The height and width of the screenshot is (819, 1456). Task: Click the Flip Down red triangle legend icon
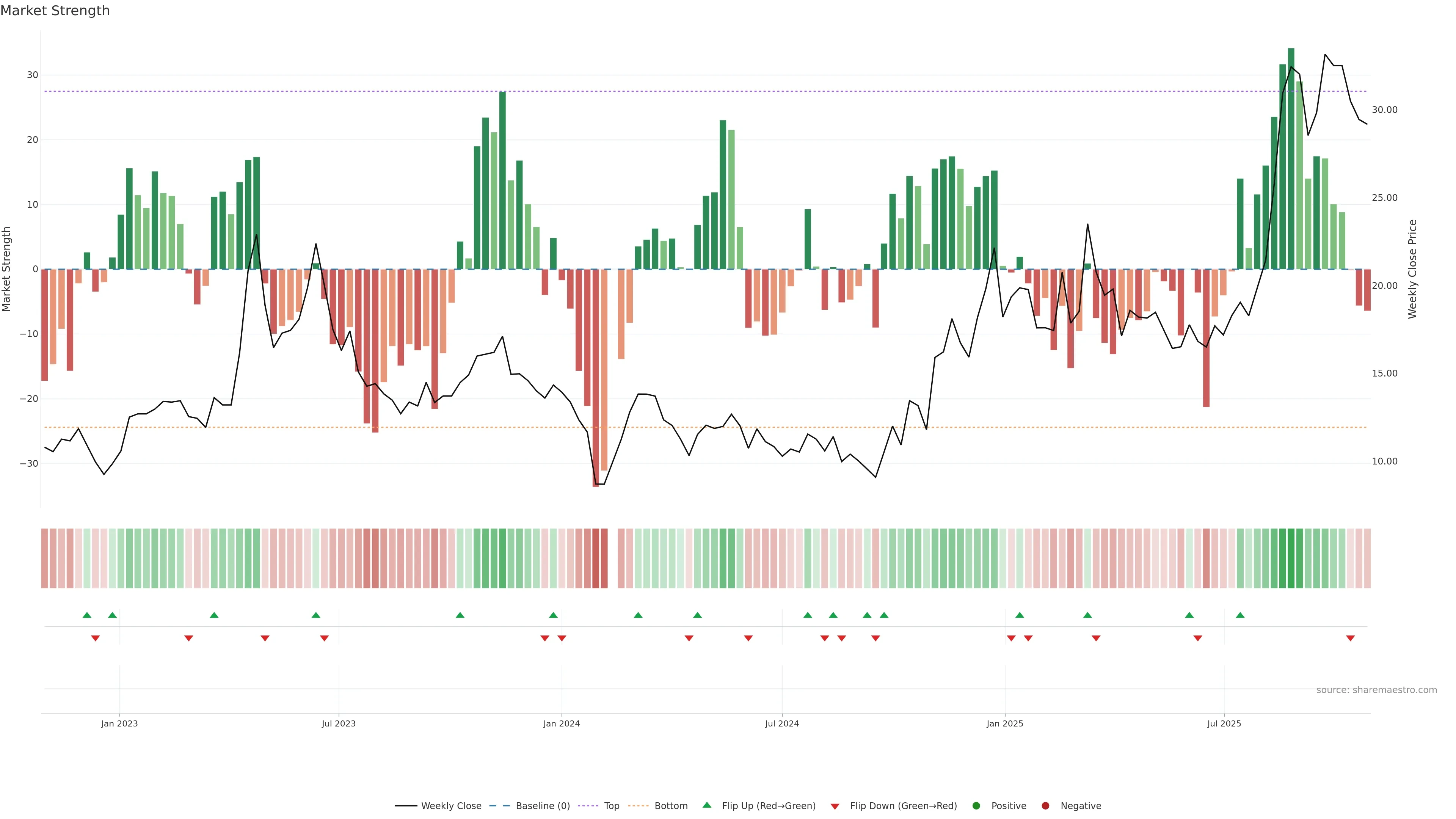point(835,806)
